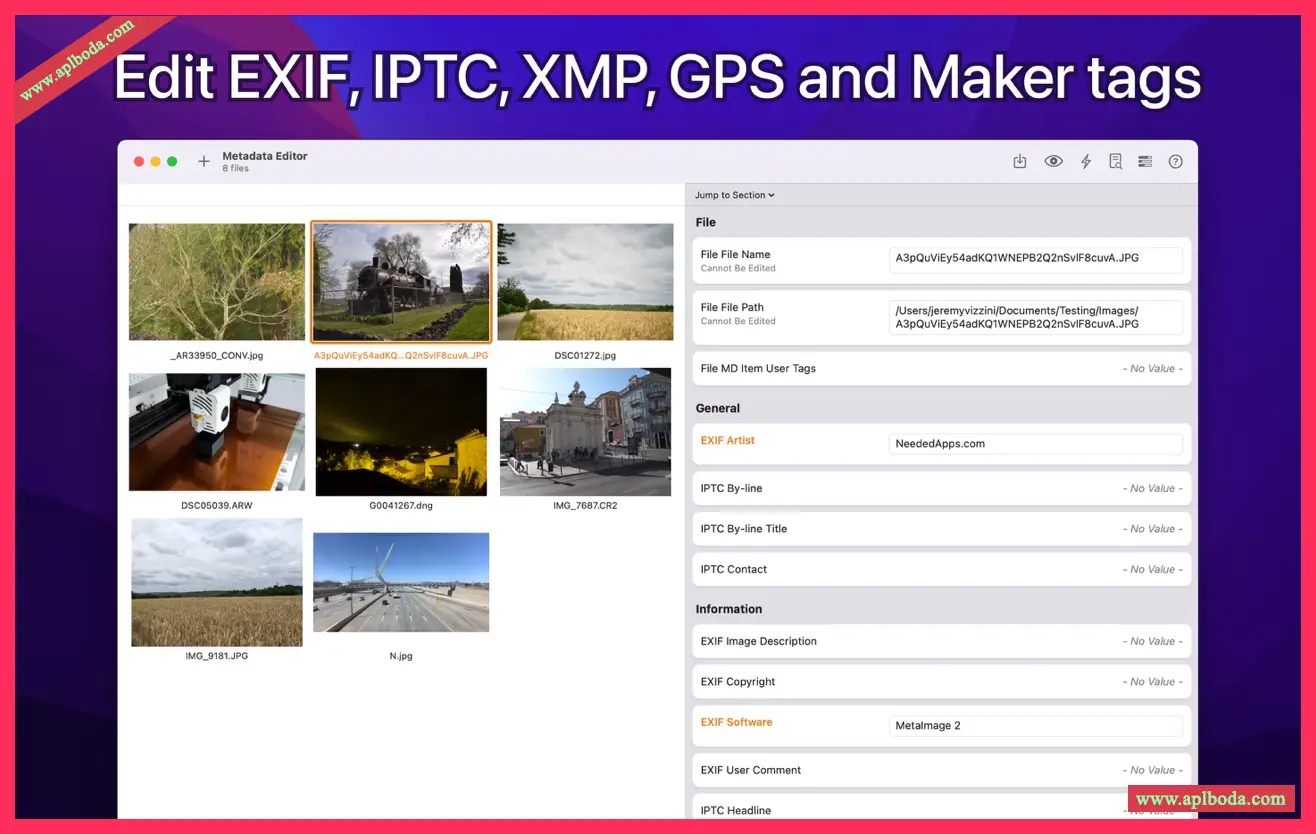Select the DSC05039.ARW 3D printer thumbnail

click(x=217, y=432)
